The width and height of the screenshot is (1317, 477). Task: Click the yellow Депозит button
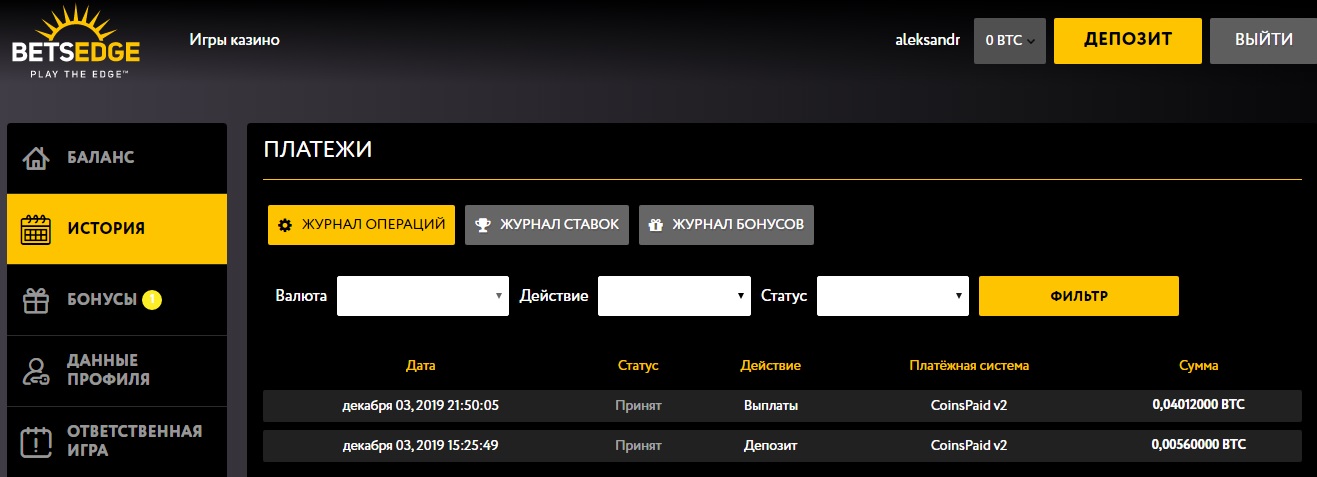pos(1127,41)
